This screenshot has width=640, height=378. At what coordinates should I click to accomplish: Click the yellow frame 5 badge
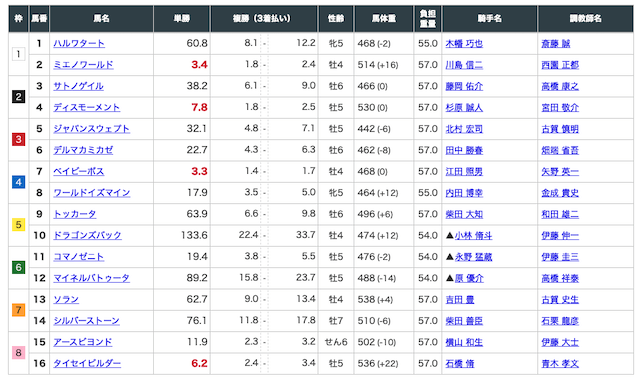18,225
